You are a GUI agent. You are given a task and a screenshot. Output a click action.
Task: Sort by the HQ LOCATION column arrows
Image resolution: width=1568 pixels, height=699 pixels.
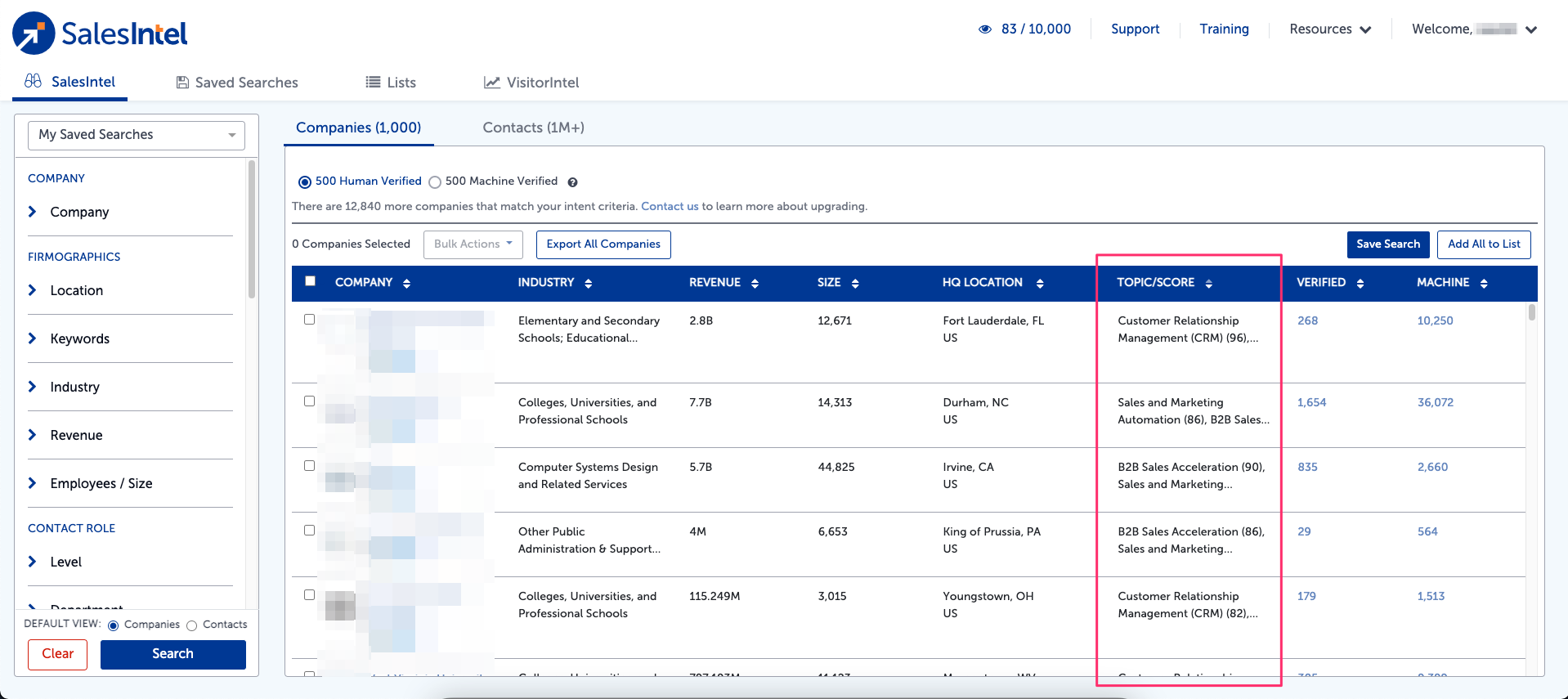[x=1040, y=283]
